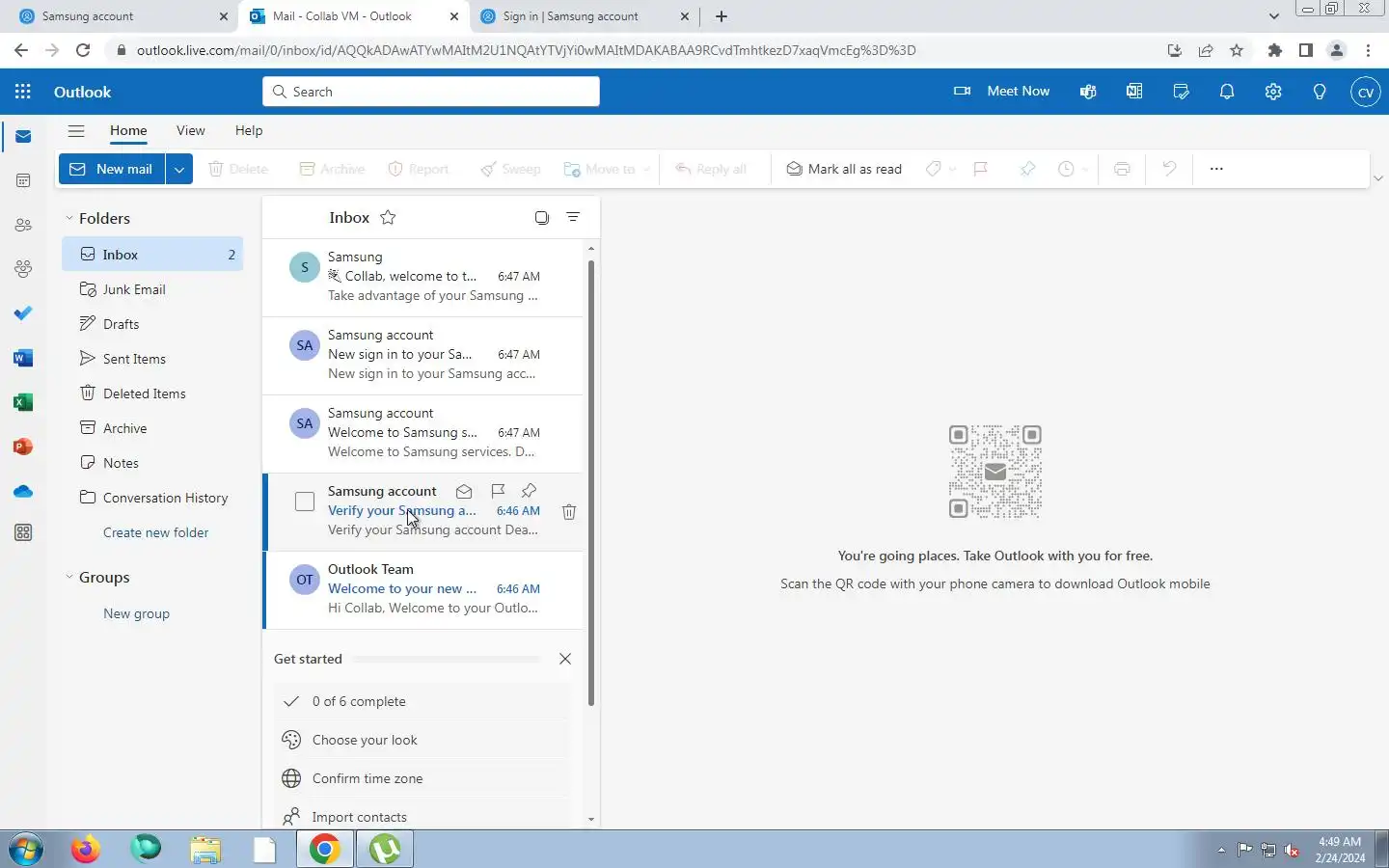1389x868 pixels.
Task: Switch to the View ribbon tab
Action: click(191, 130)
